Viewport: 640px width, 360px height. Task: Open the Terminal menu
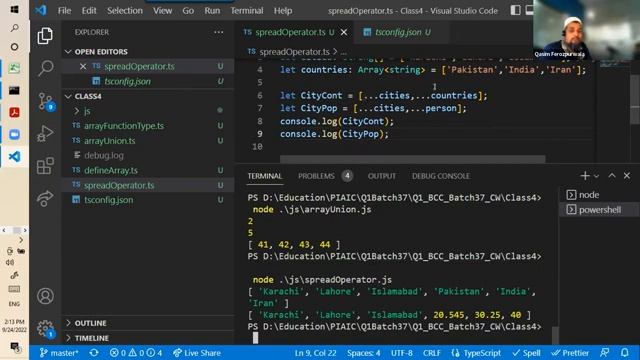[x=247, y=11]
